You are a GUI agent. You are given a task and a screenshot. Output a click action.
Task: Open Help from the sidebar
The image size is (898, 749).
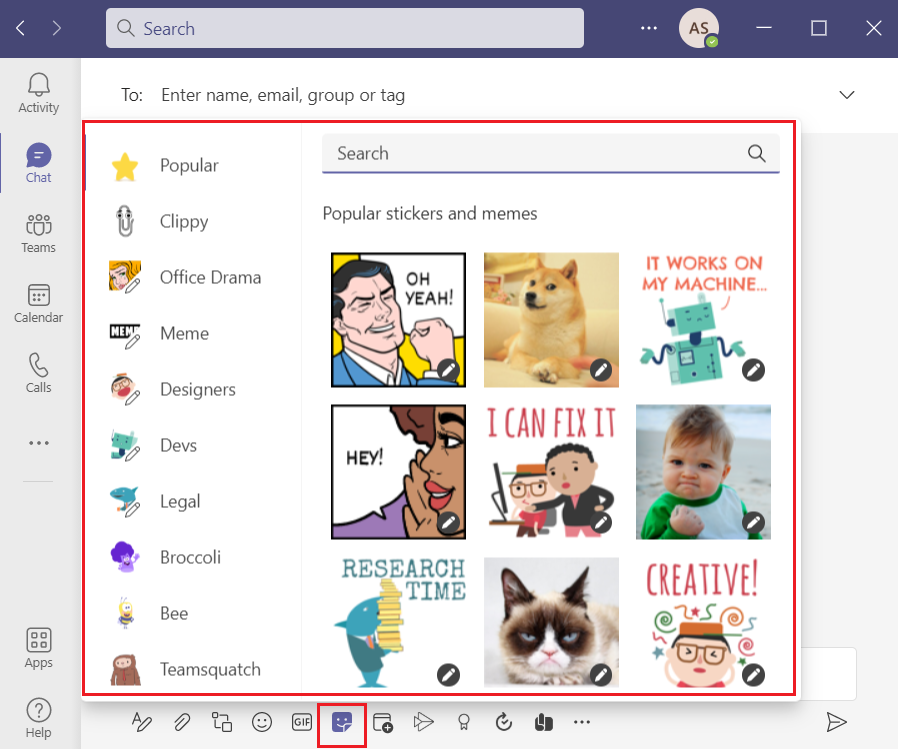tap(38, 717)
